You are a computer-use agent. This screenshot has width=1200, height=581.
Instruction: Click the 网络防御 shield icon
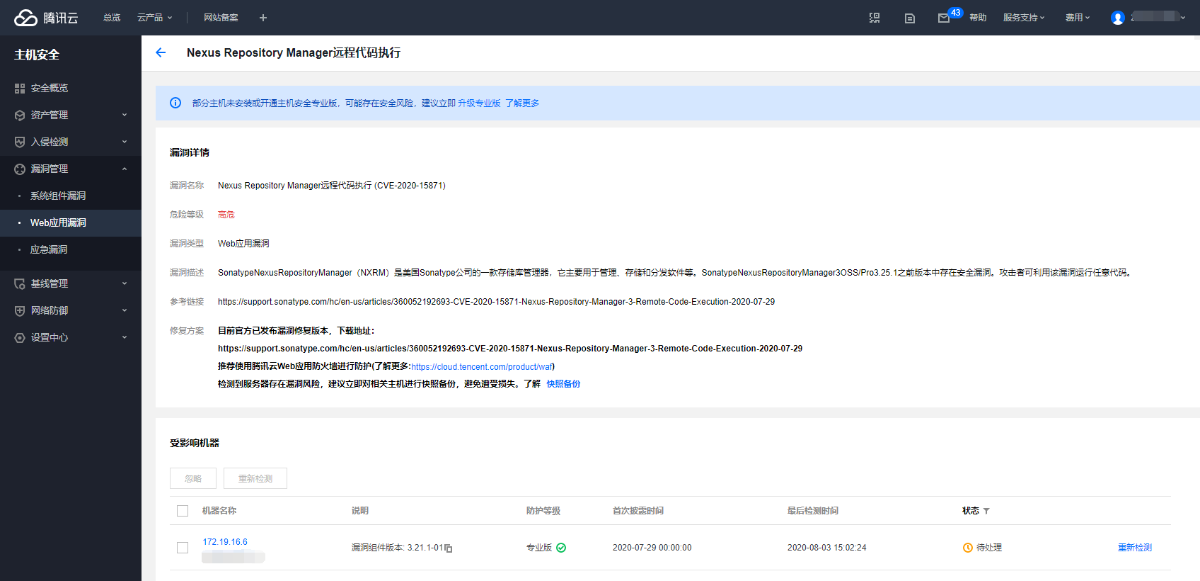20,310
